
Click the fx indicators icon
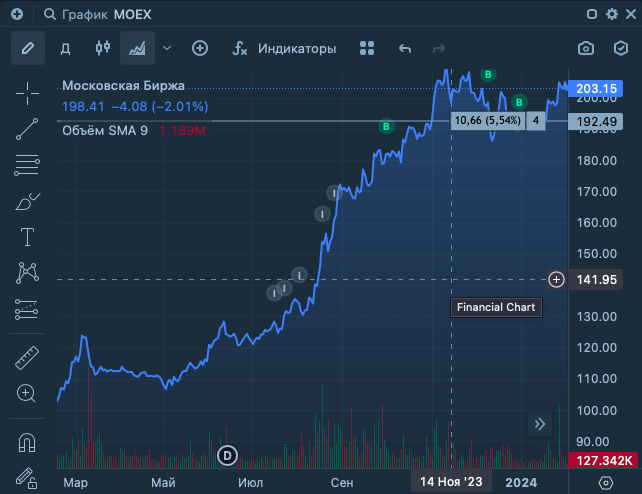pos(240,48)
